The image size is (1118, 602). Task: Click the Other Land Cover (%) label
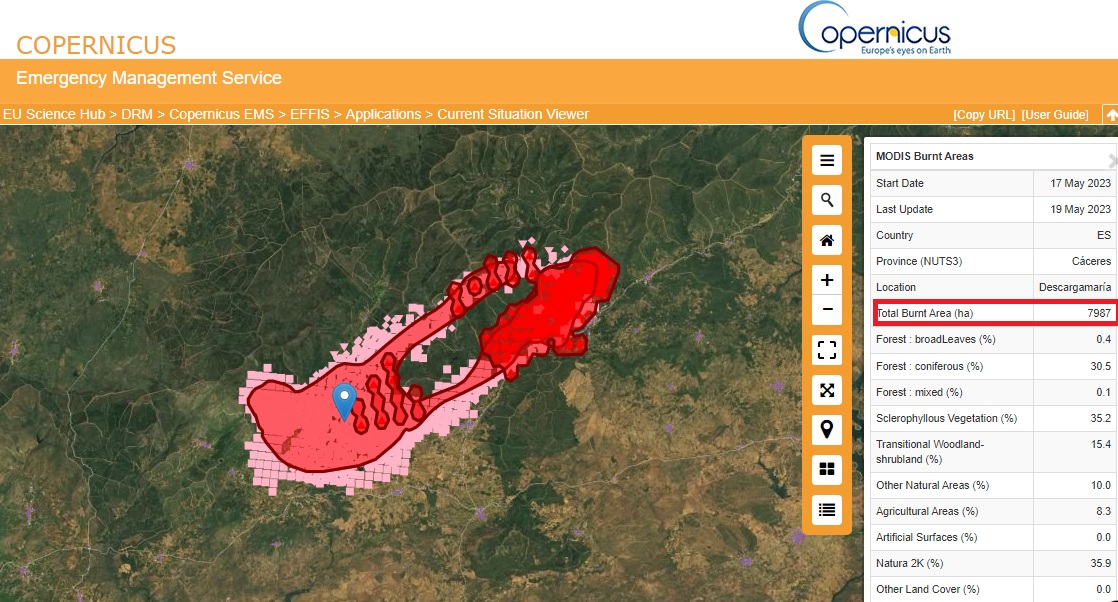click(x=928, y=589)
